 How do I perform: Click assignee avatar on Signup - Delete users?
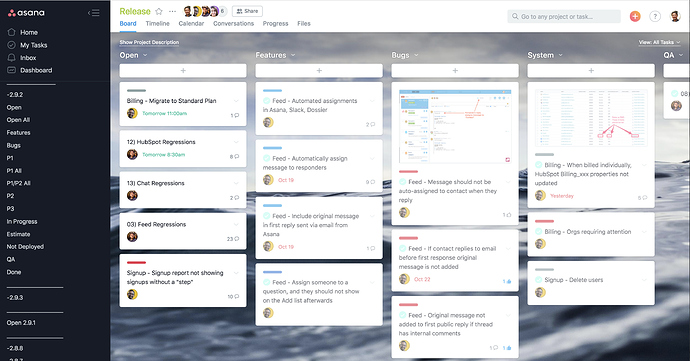coord(540,292)
